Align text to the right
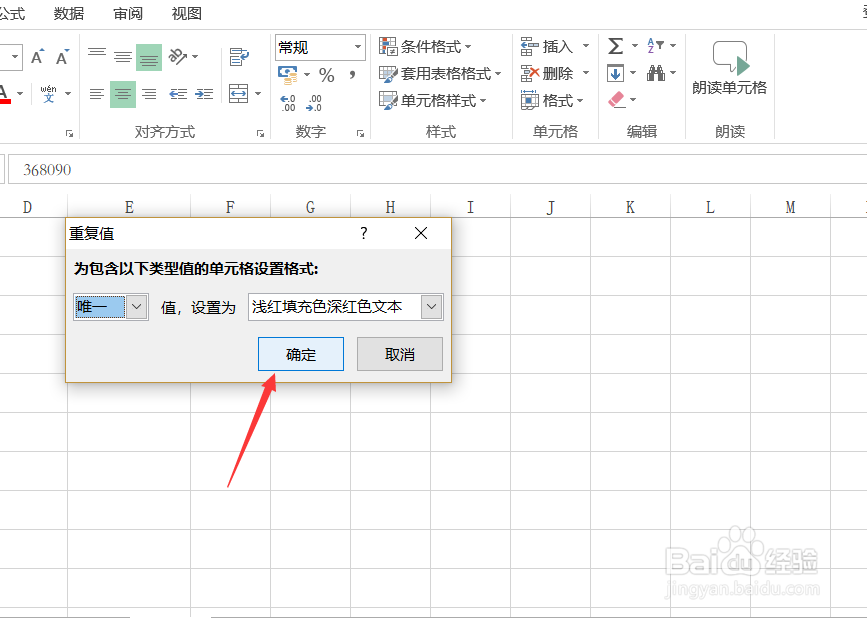 (x=149, y=94)
